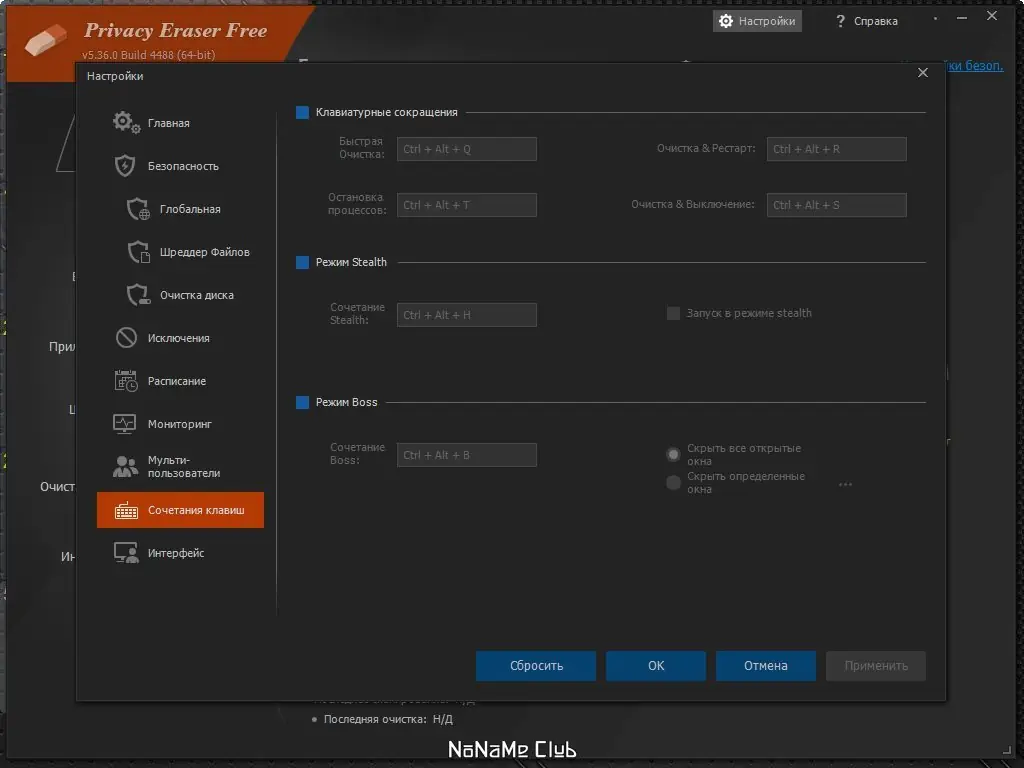Click the users icon beside Мульти-пользователи
This screenshot has width=1024, height=768.
click(125, 466)
